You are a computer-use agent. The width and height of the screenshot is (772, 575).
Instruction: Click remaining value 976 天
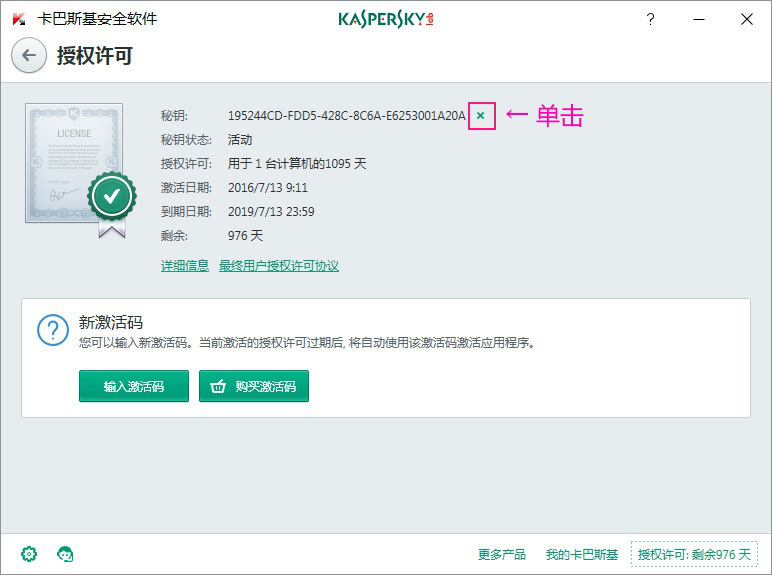(245, 235)
